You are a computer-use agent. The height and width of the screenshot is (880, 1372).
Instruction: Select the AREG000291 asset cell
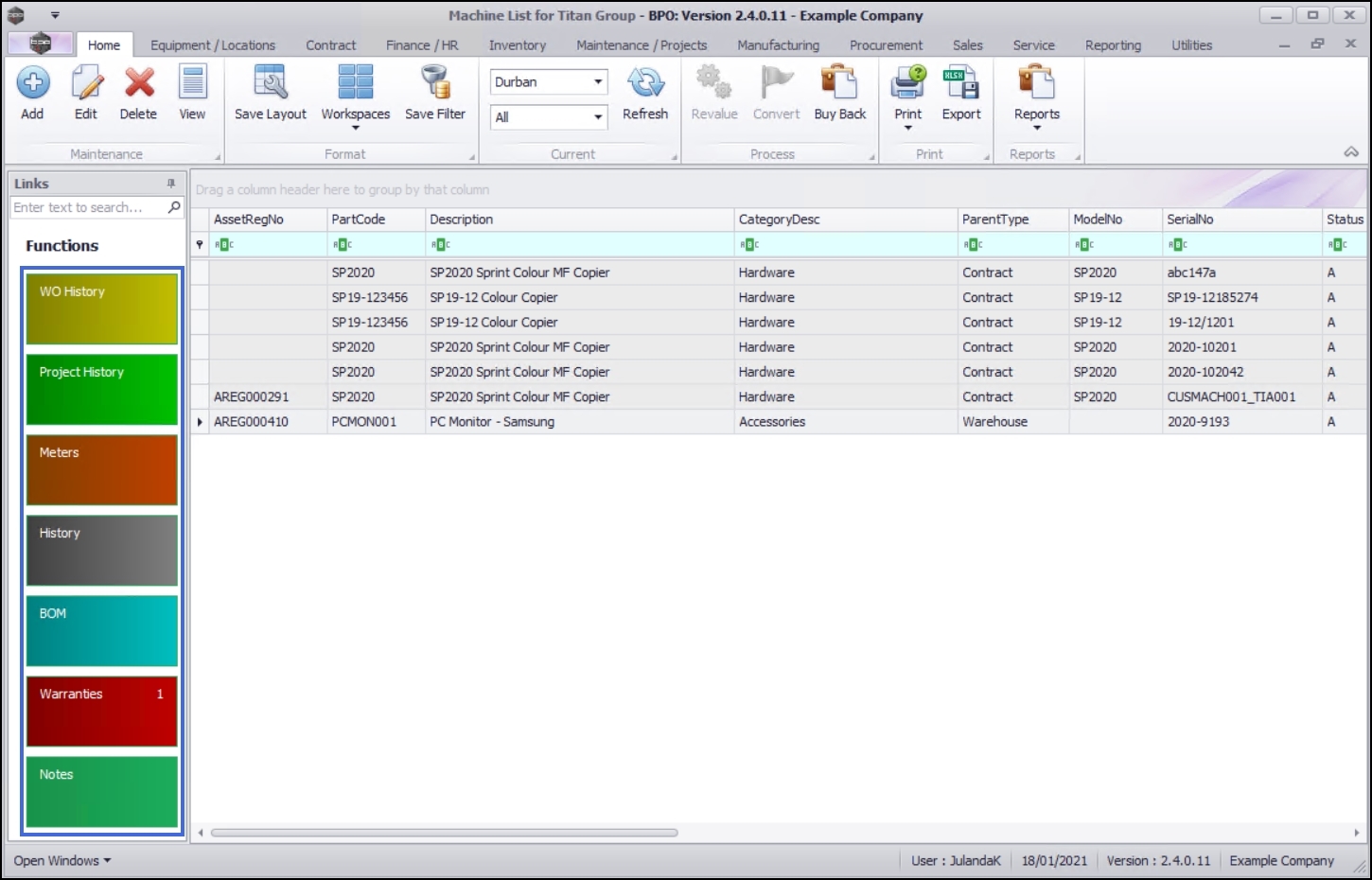coord(269,397)
